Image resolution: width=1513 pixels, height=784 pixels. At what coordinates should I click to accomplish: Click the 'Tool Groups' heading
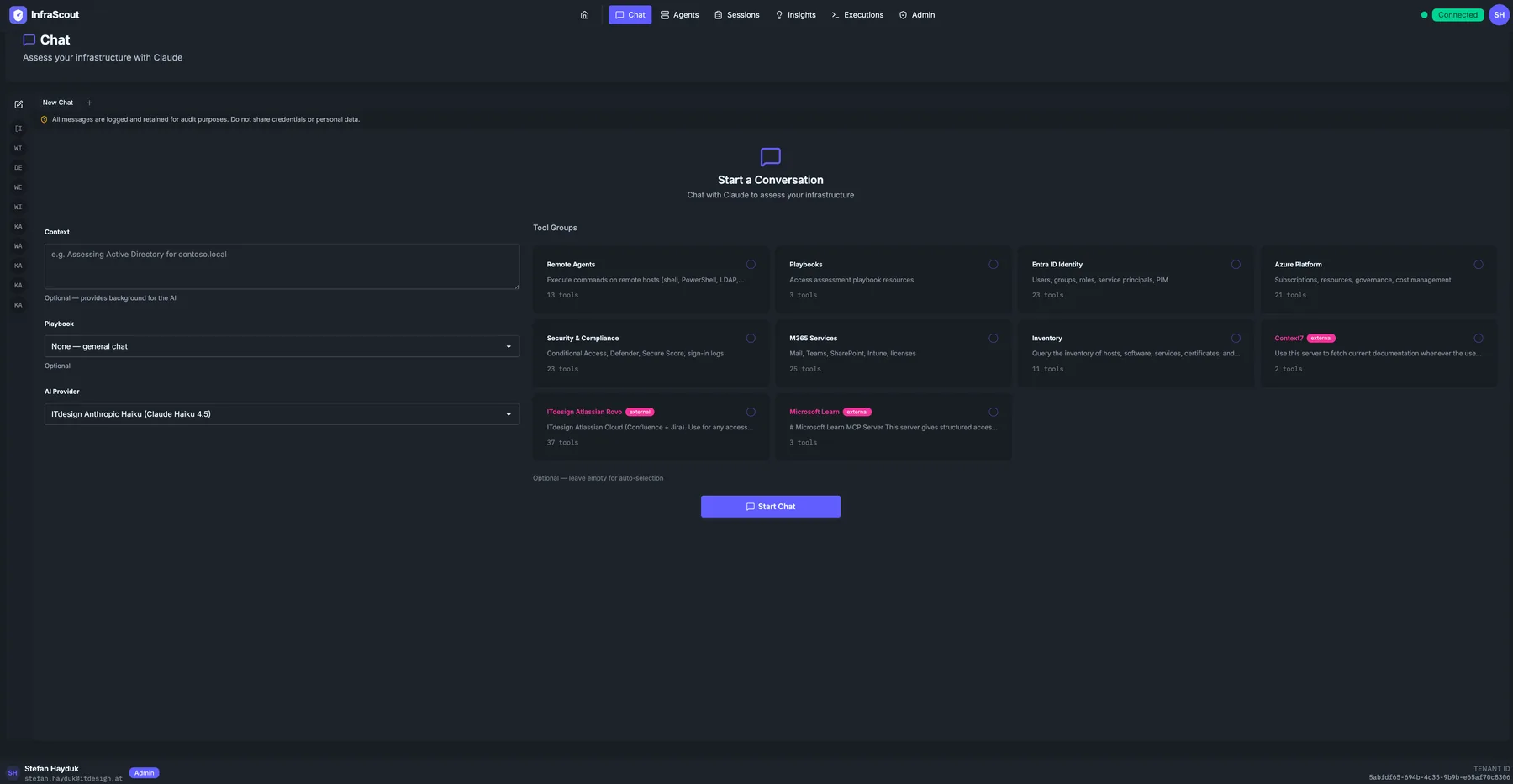555,228
